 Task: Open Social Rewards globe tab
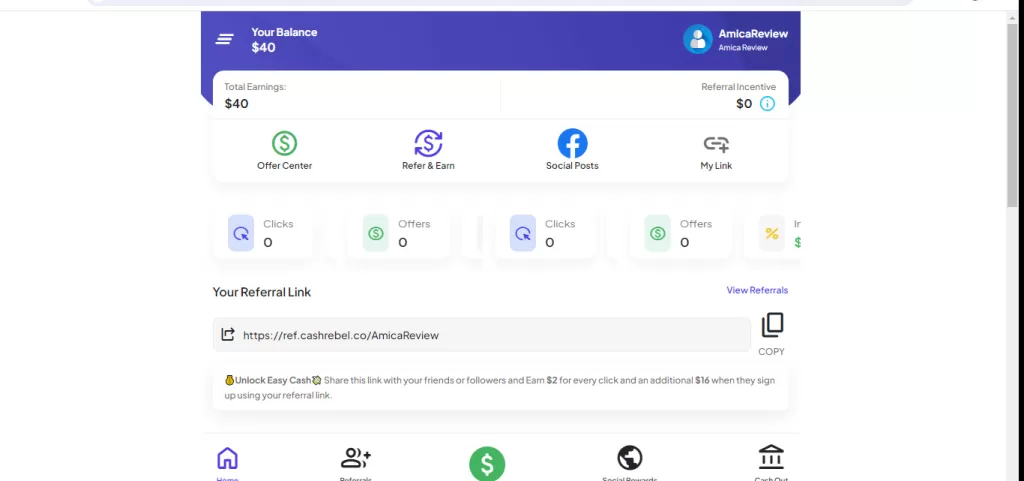point(629,460)
